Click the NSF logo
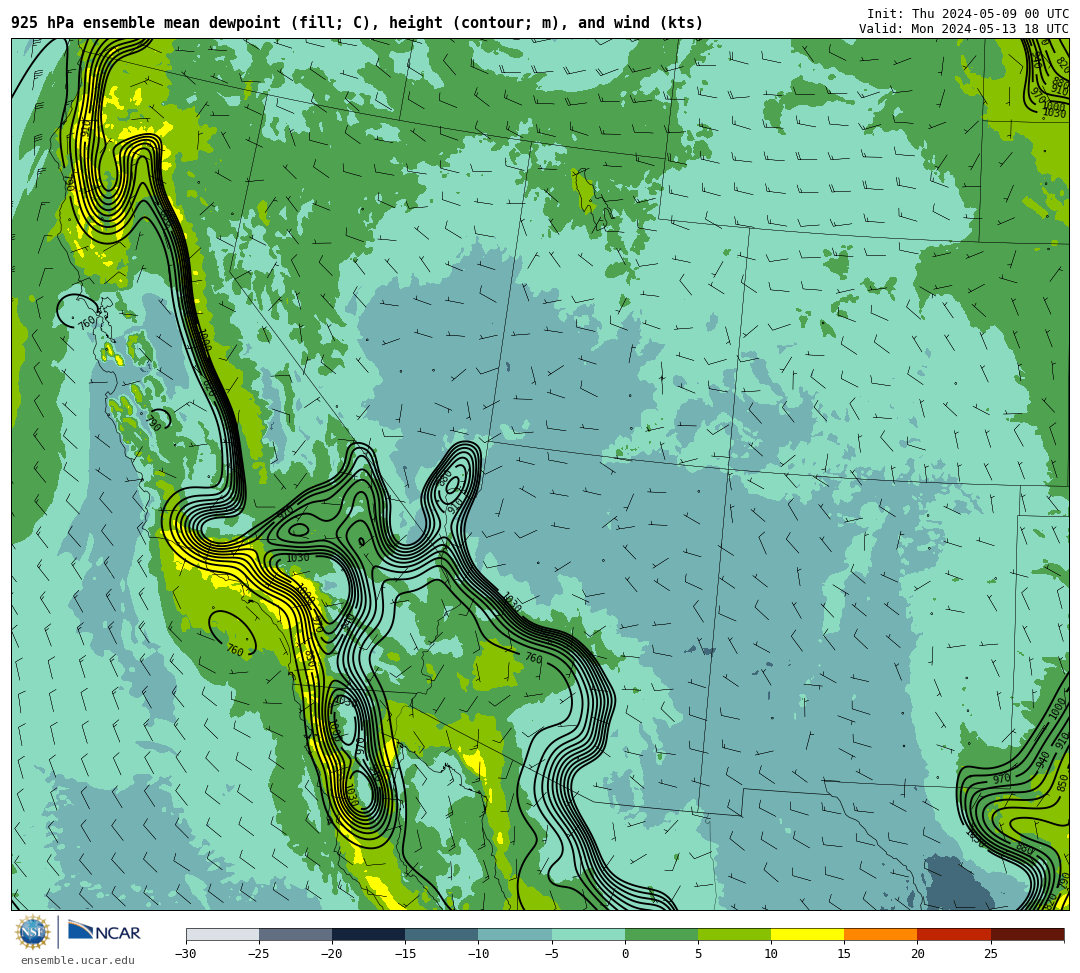This screenshot has height=973, width=1080. (x=33, y=932)
